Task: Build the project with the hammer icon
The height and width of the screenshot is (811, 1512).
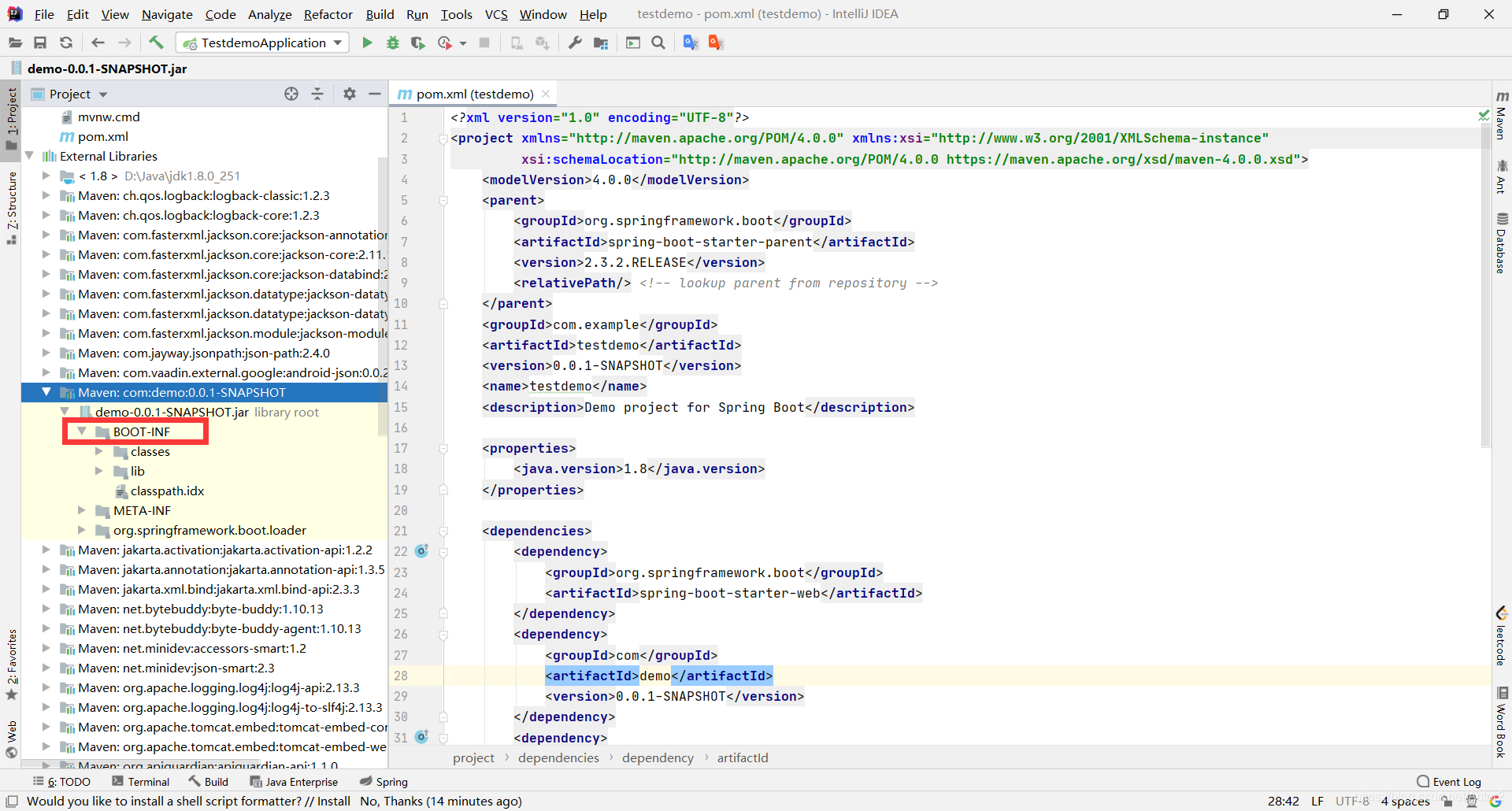Action: coord(156,43)
